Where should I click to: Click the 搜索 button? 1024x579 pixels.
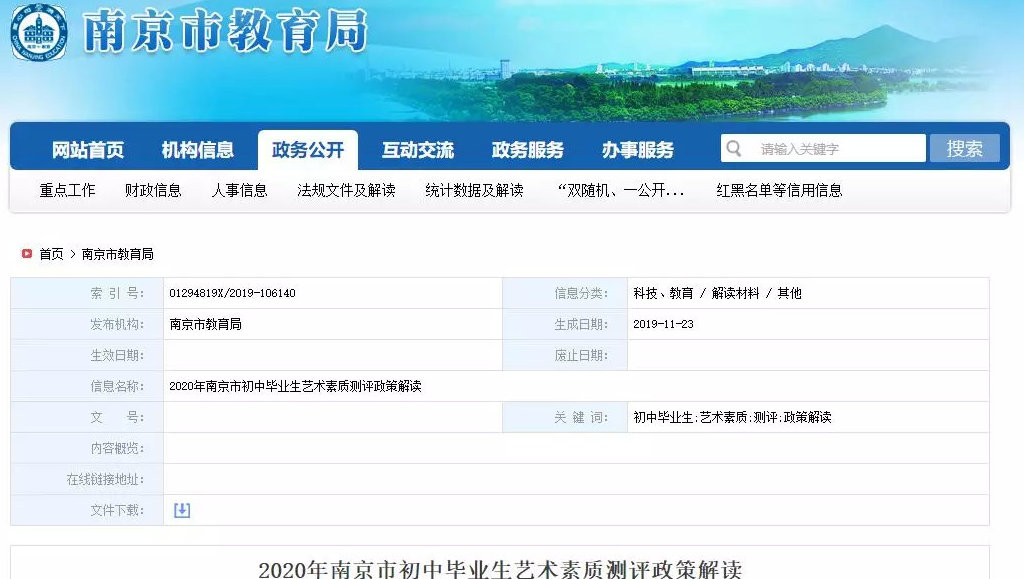coord(965,148)
